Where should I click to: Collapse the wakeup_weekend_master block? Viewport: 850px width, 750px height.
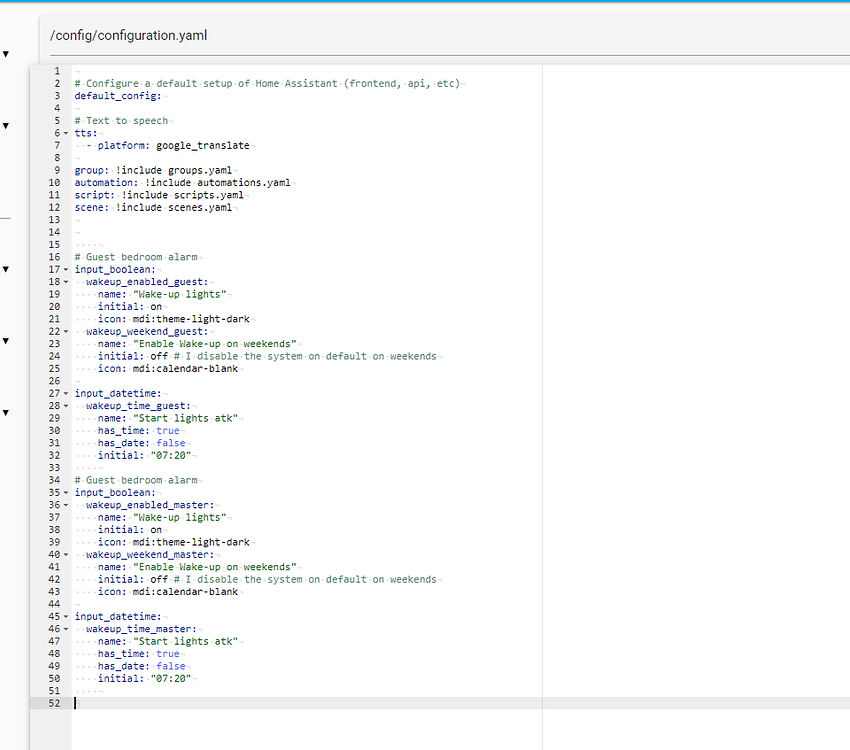pyautogui.click(x=64, y=554)
